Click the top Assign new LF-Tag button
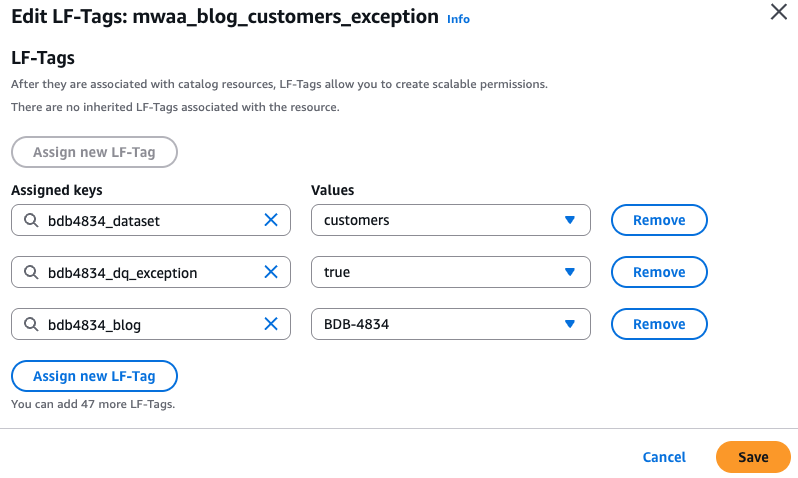The height and width of the screenshot is (478, 798). (x=94, y=152)
